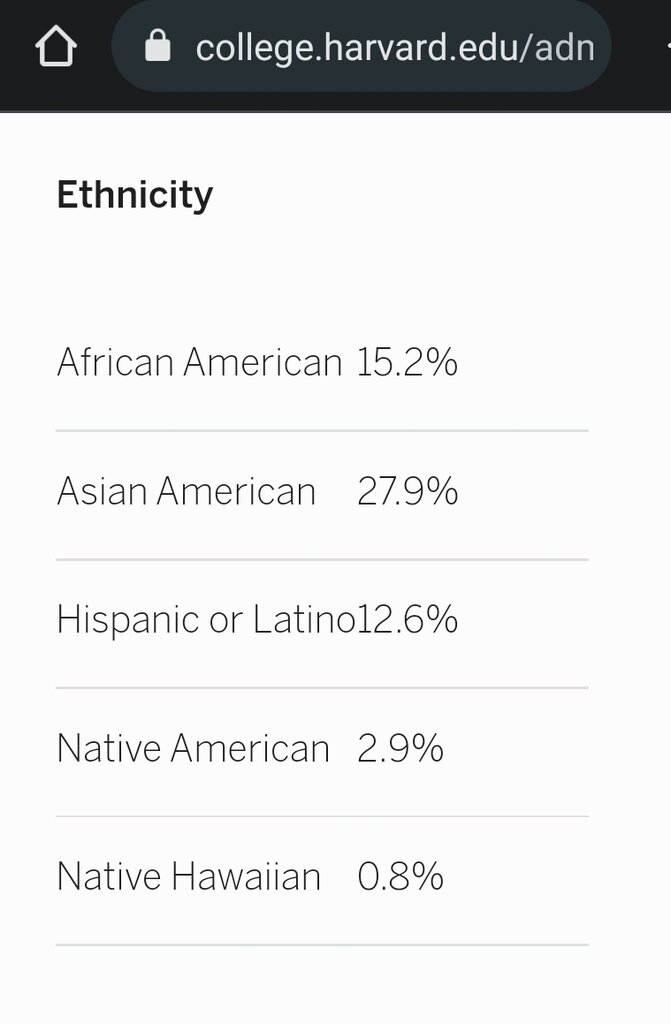Tap the browser Home icon
This screenshot has width=671, height=1024.
click(56, 47)
